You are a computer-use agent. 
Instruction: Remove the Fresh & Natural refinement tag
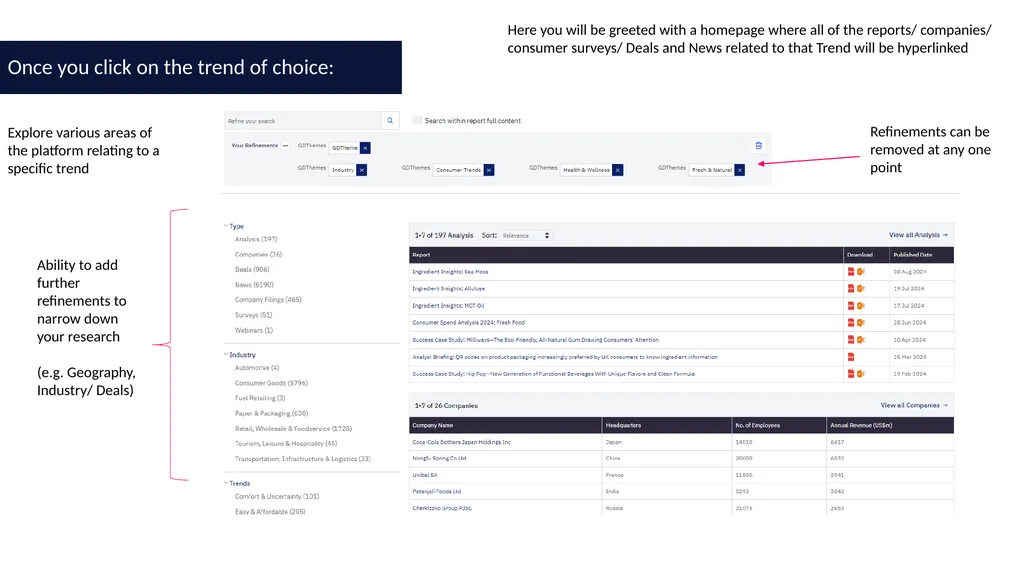coord(739,170)
